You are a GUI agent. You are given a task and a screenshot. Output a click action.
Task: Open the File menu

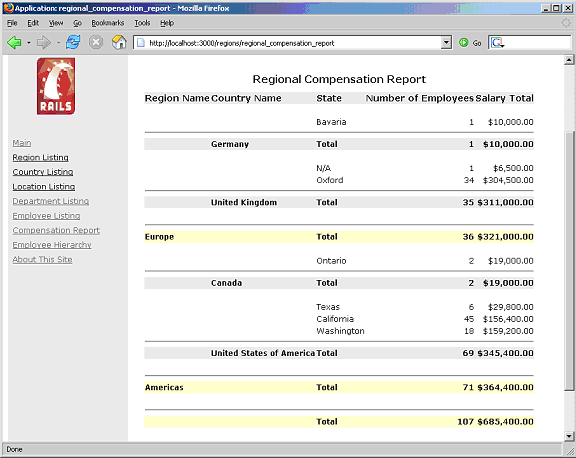click(12, 23)
